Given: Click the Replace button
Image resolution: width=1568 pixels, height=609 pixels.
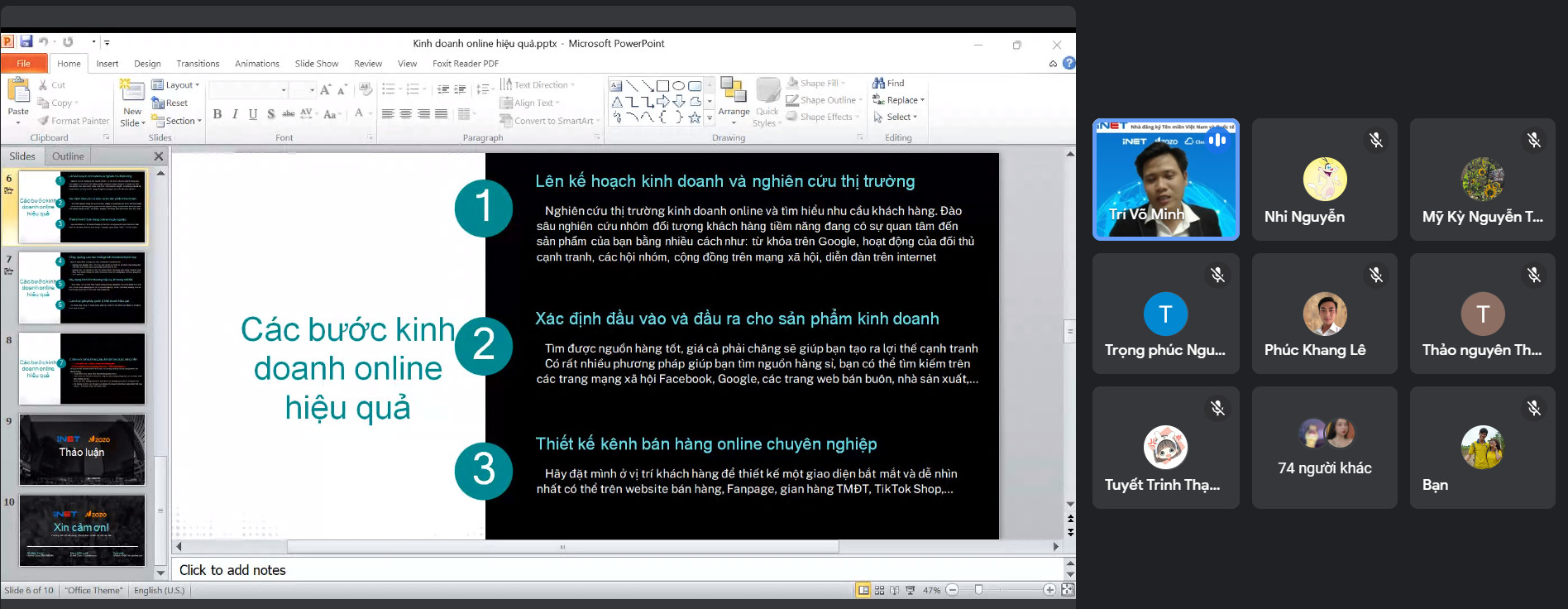Looking at the screenshot, I should tap(899, 100).
